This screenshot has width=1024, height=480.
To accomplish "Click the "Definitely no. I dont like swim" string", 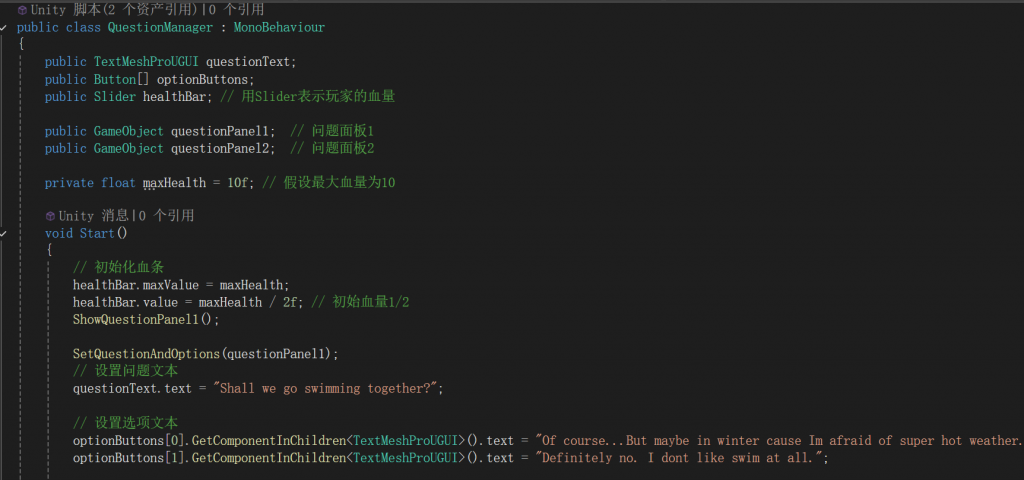I will click(x=681, y=458).
